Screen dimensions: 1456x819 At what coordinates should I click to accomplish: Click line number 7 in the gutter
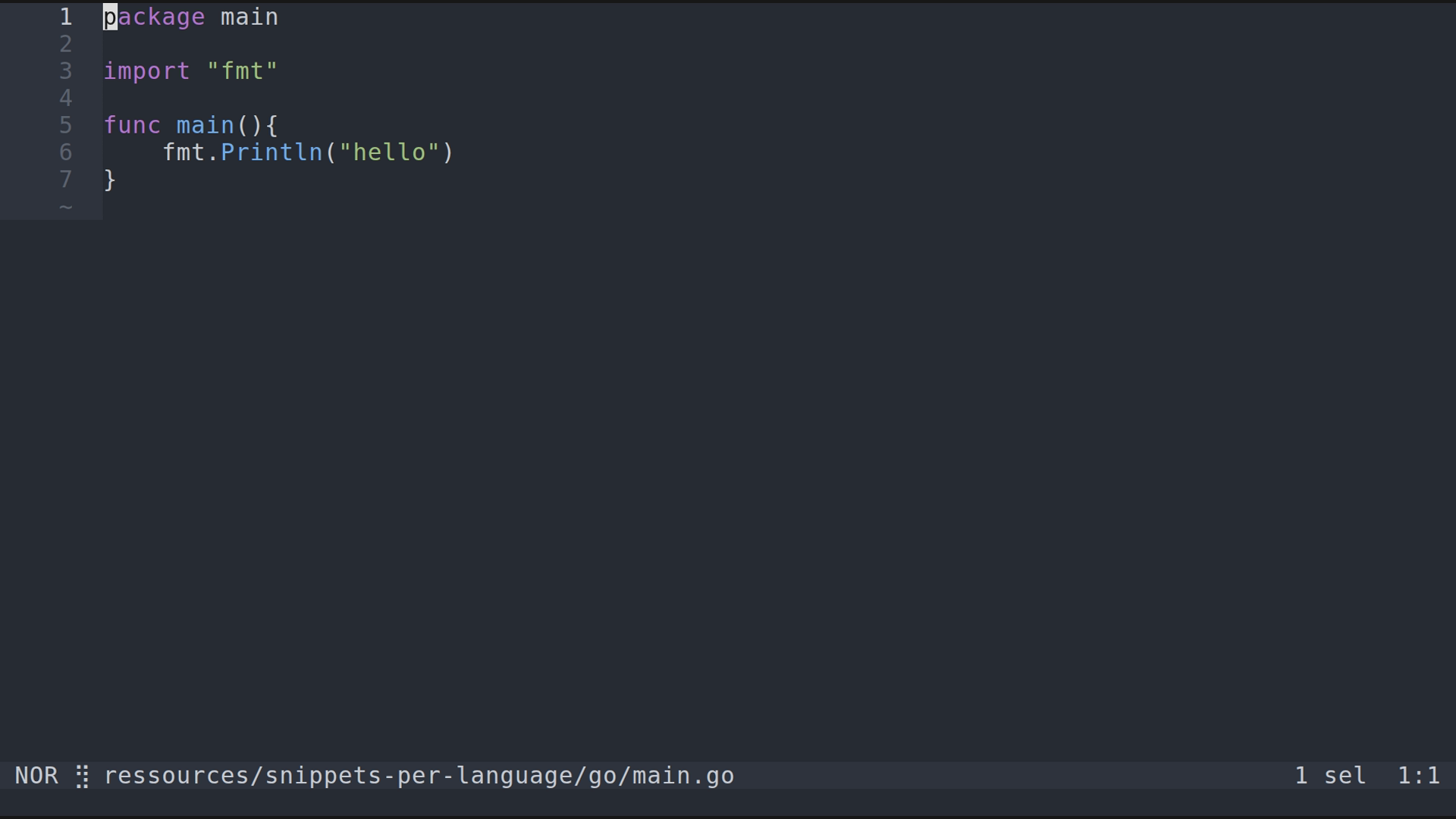point(66,180)
